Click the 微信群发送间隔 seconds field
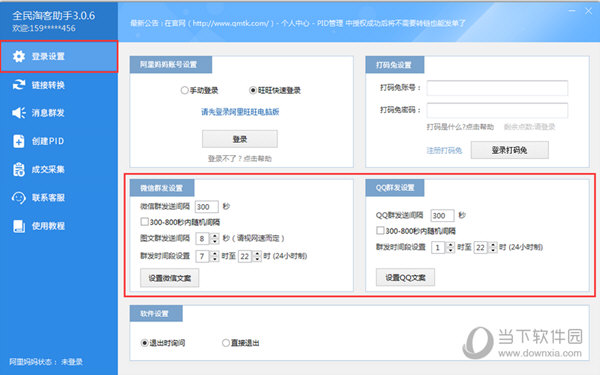 (207, 207)
